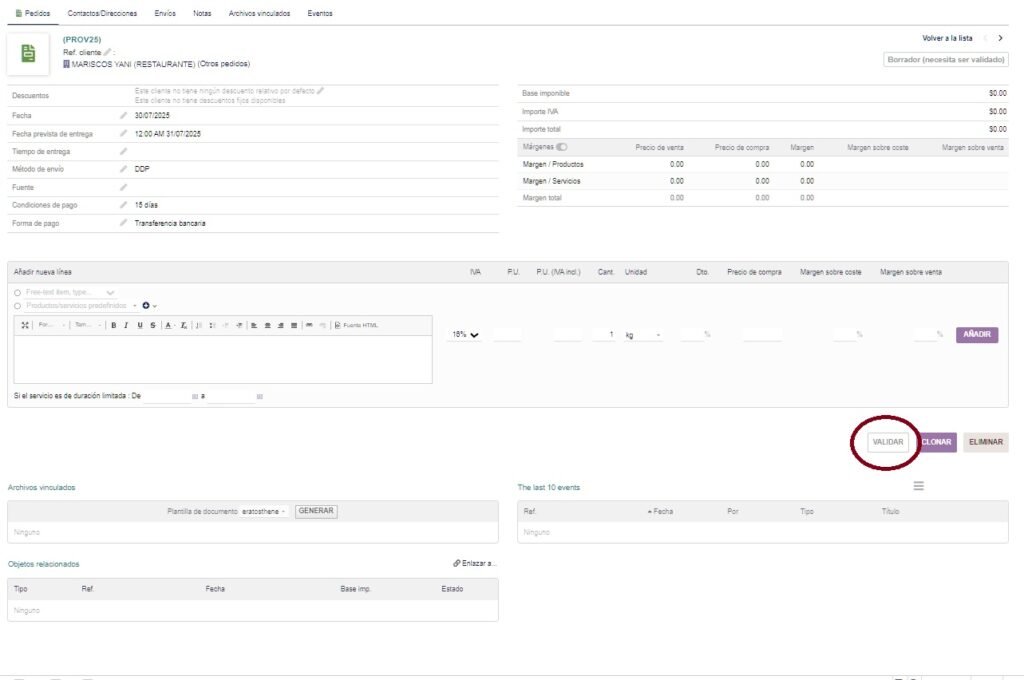Go to next record using right arrow

tap(1000, 38)
